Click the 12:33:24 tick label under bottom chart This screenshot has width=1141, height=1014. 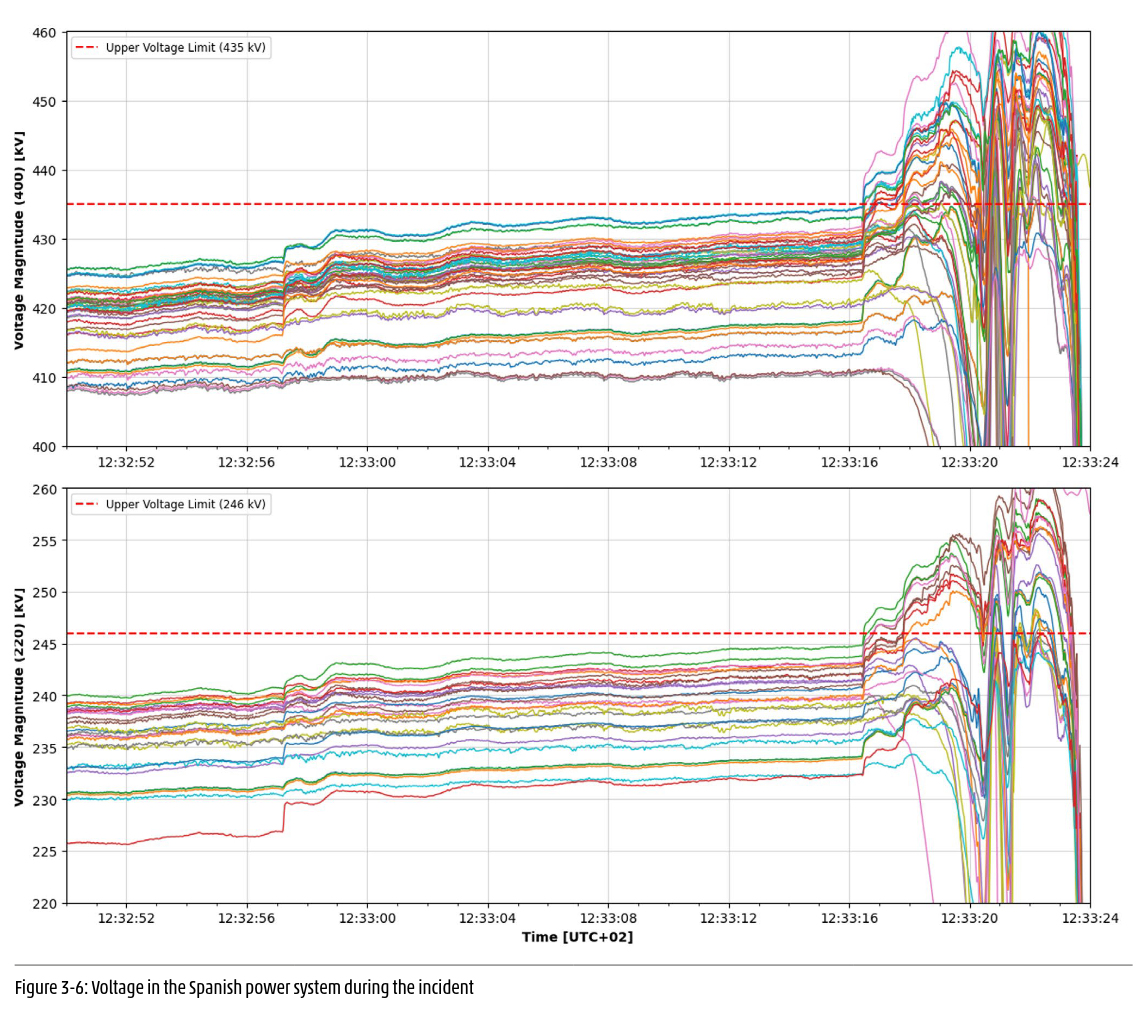tap(1089, 919)
